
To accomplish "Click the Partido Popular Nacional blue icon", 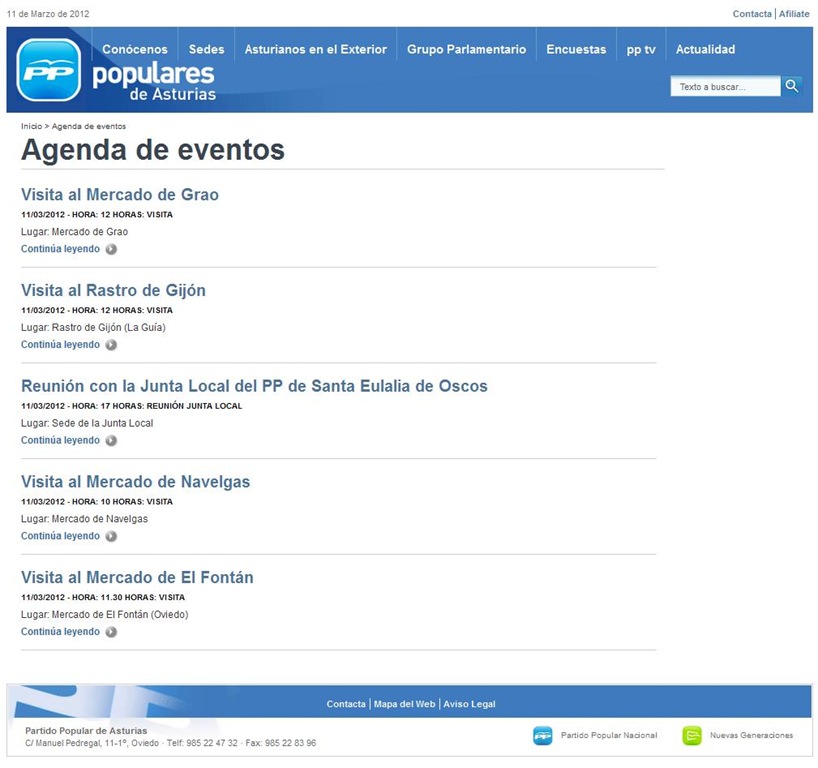I will pyautogui.click(x=543, y=736).
